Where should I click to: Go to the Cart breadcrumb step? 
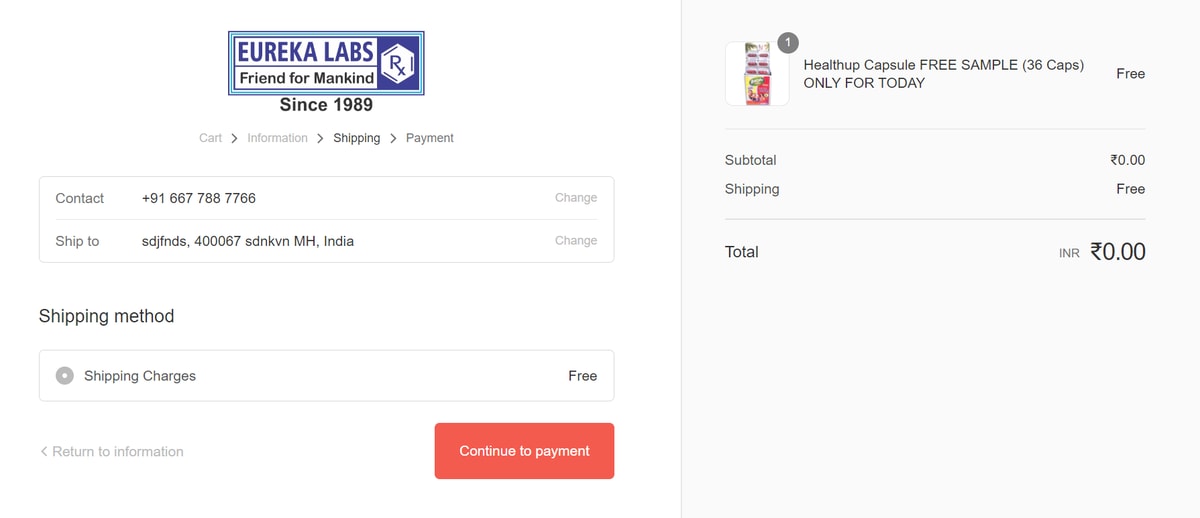pos(210,138)
